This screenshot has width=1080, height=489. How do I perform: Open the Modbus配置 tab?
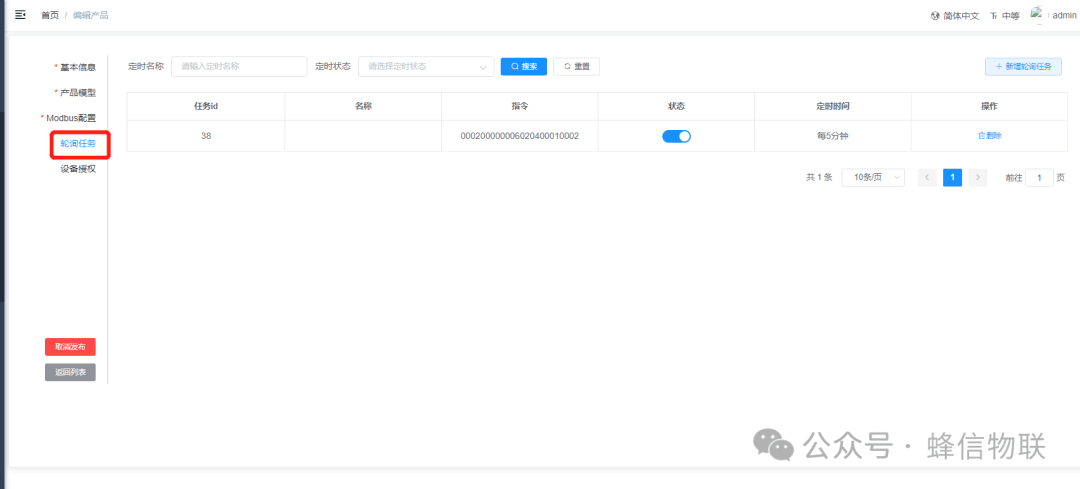71,118
